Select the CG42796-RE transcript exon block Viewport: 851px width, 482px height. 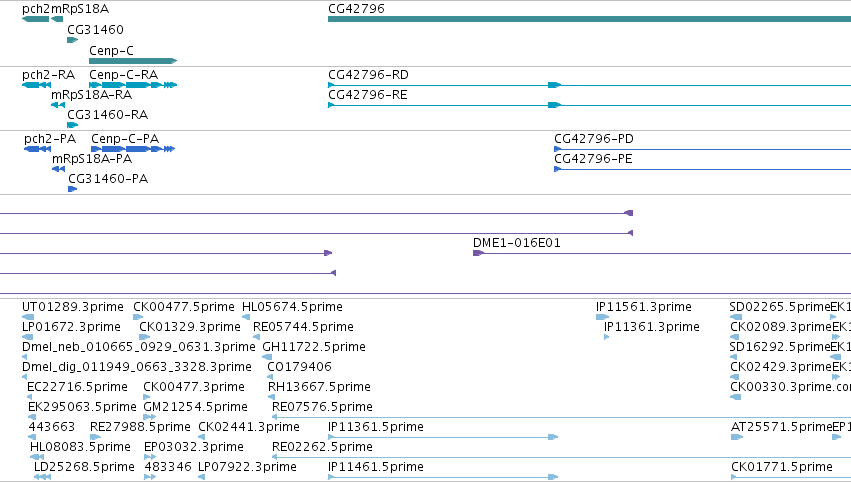tap(554, 105)
